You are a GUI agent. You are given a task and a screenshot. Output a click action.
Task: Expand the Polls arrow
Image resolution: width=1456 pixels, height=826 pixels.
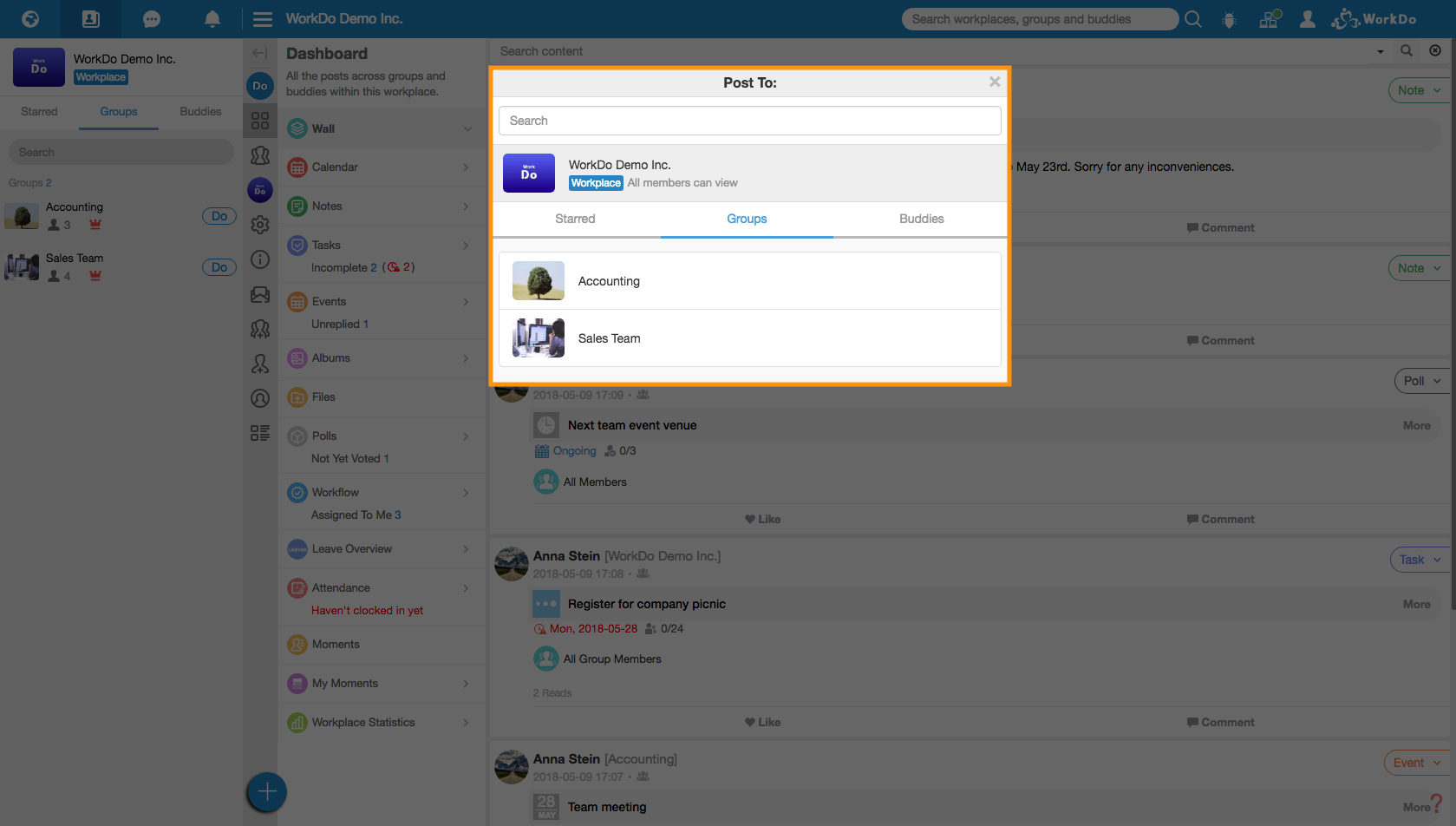pos(466,436)
